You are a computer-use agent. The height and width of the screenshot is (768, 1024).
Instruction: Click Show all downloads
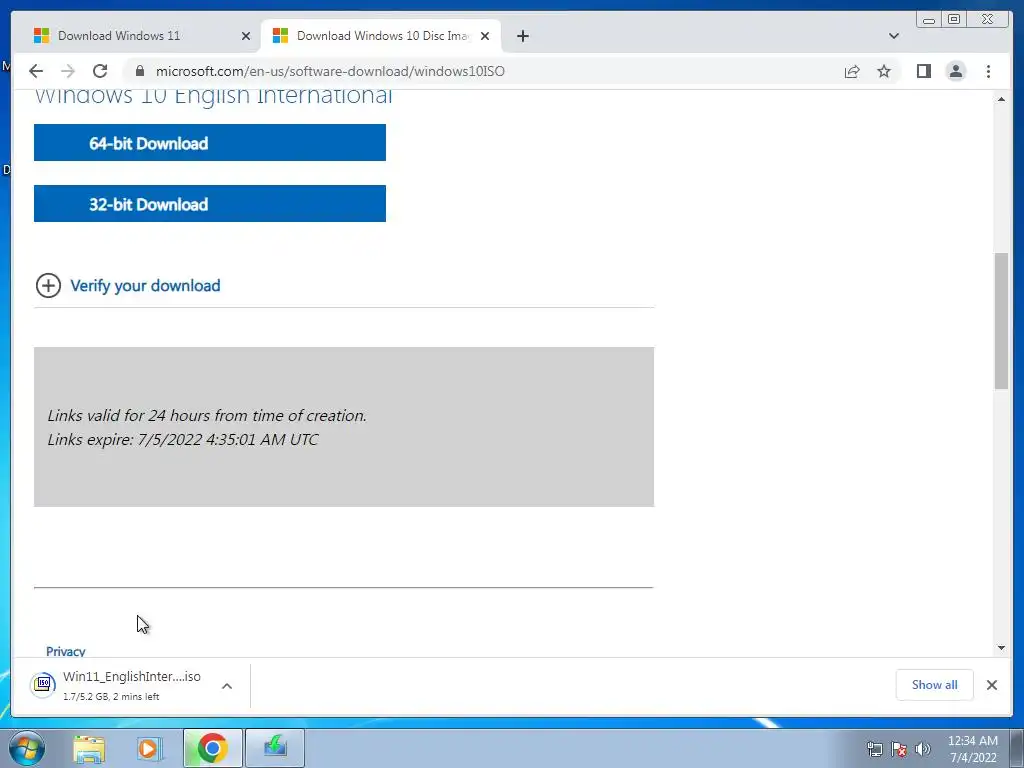pyautogui.click(x=935, y=684)
